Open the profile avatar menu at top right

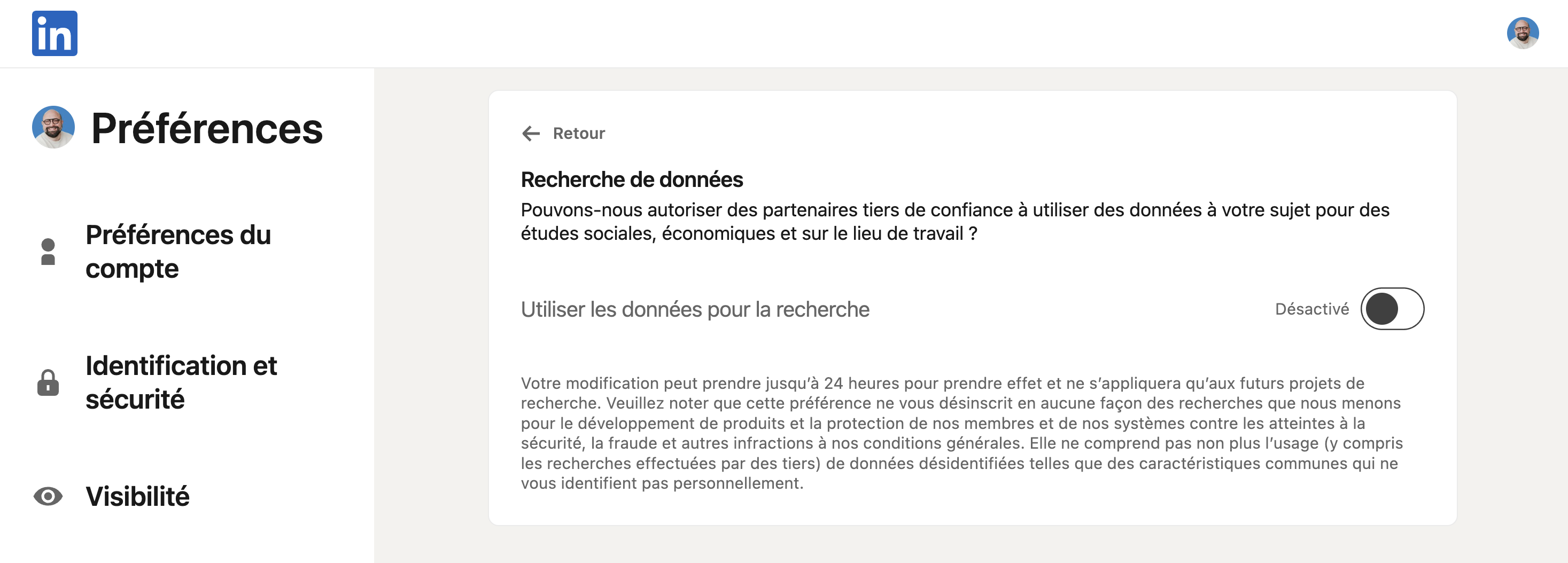coord(1523,33)
